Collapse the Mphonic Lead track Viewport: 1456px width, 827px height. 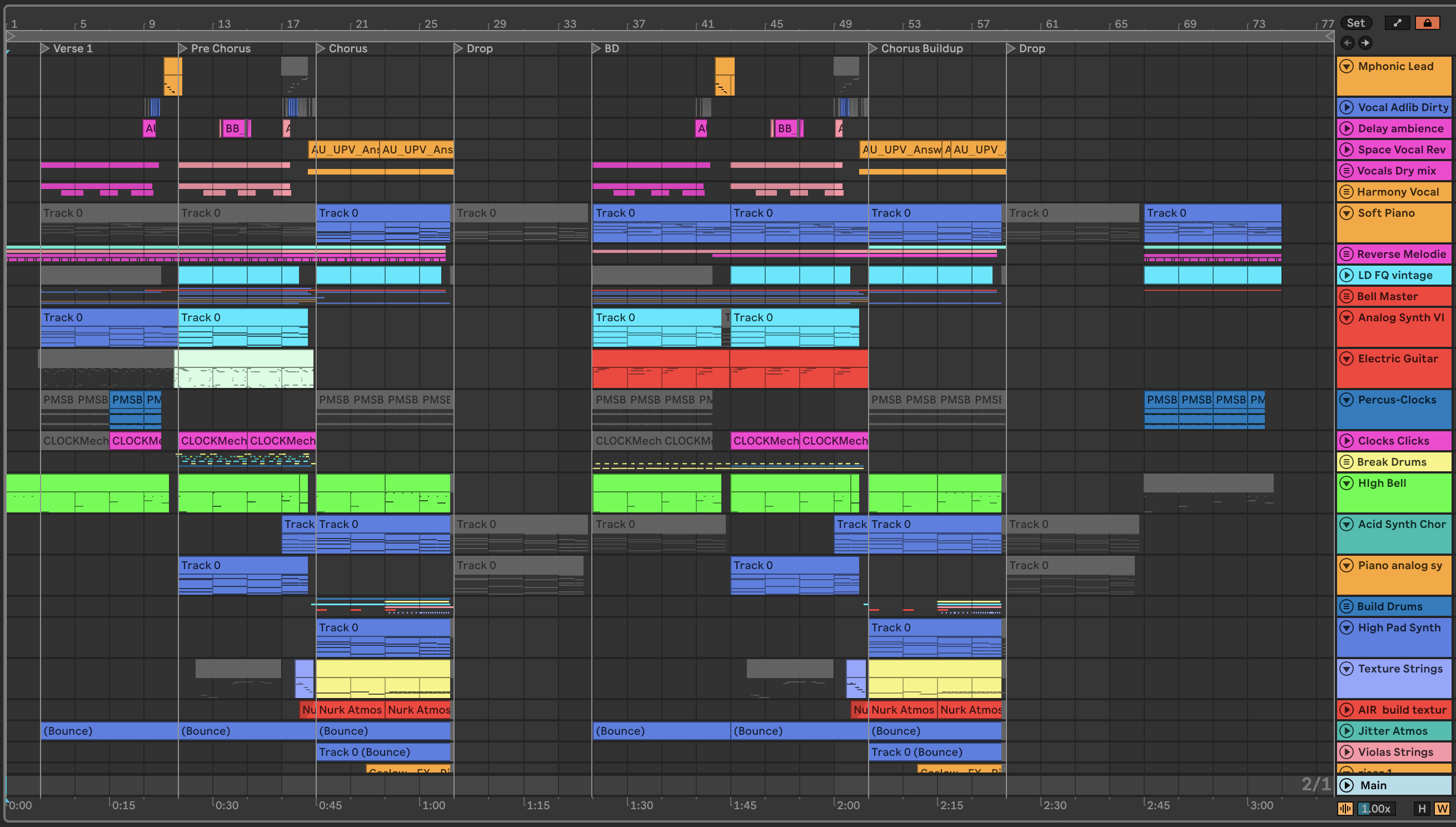(1347, 67)
